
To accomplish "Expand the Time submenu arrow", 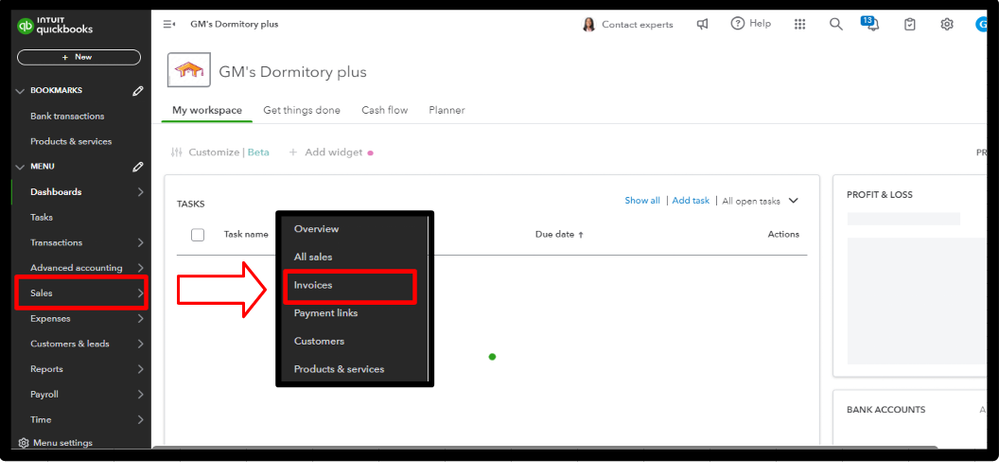I will click(x=140, y=419).
